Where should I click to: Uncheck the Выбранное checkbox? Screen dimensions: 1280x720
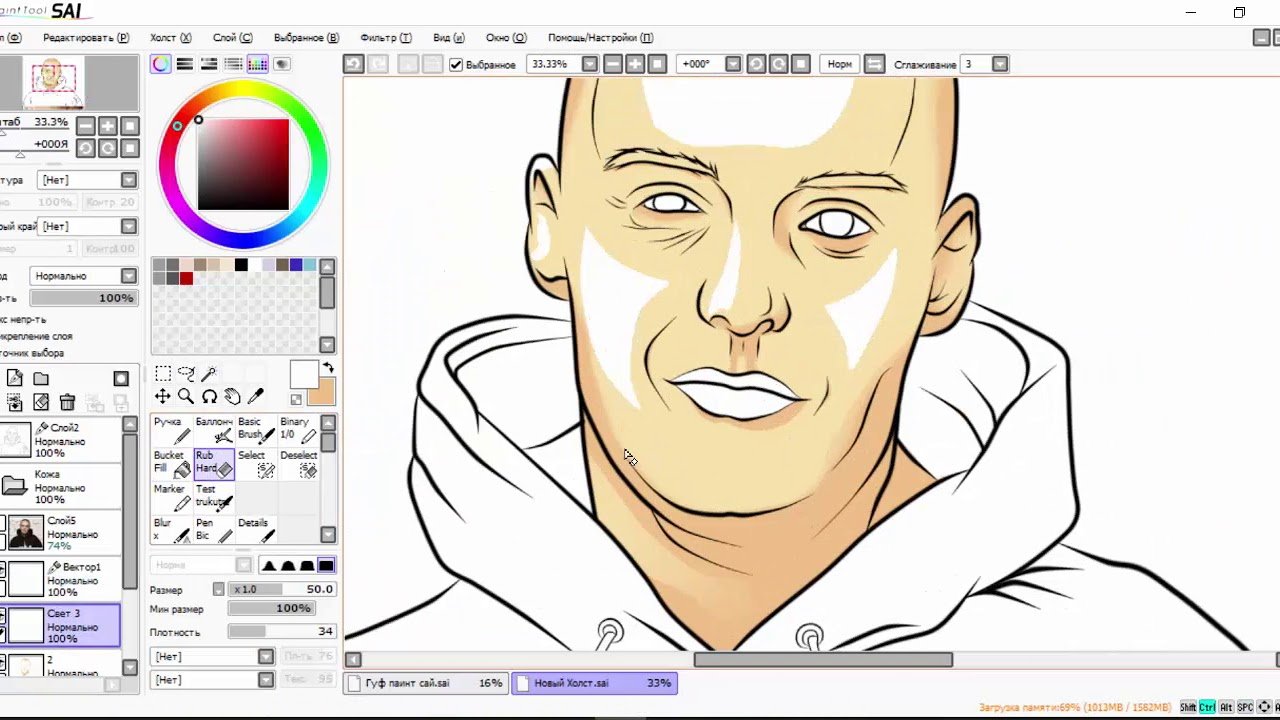pyautogui.click(x=456, y=65)
